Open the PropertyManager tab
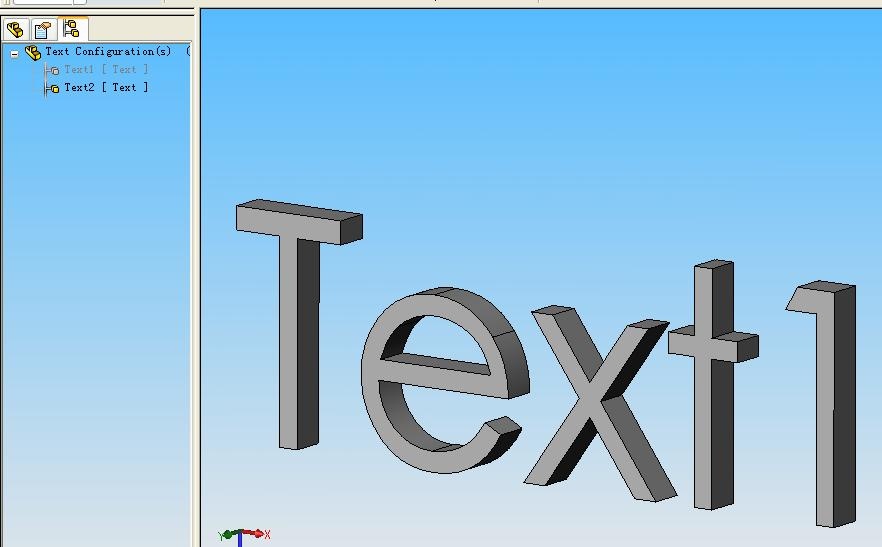Image resolution: width=882 pixels, height=547 pixels. pyautogui.click(x=43, y=29)
